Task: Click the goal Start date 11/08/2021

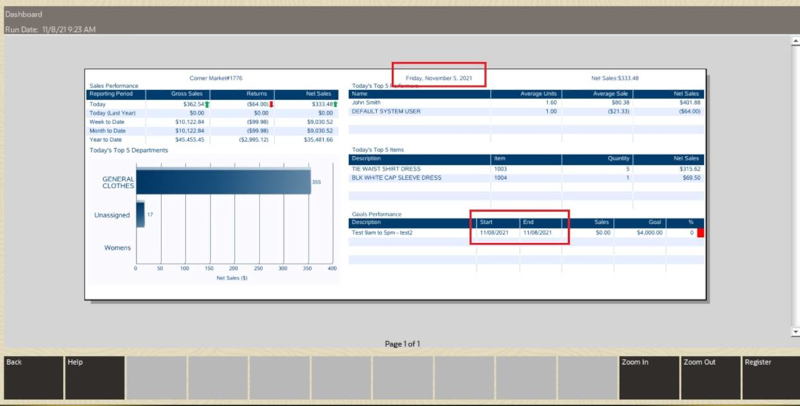Action: [494, 233]
